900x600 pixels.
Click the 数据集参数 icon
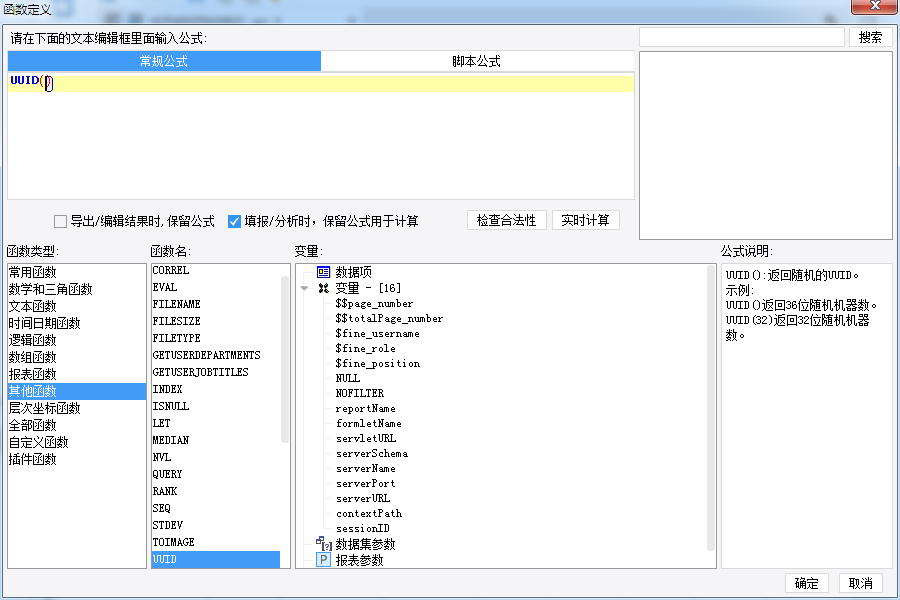pyautogui.click(x=324, y=543)
